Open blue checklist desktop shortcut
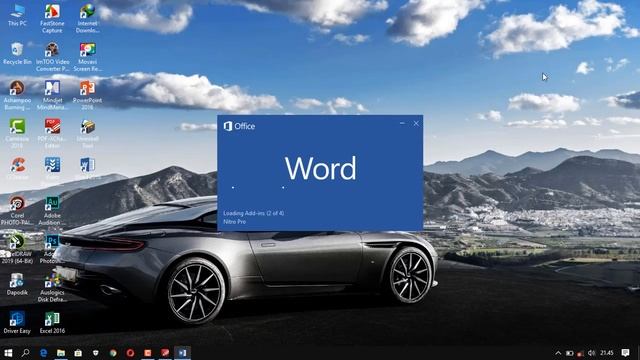Screen dimensions: 640x360 click(x=52, y=168)
